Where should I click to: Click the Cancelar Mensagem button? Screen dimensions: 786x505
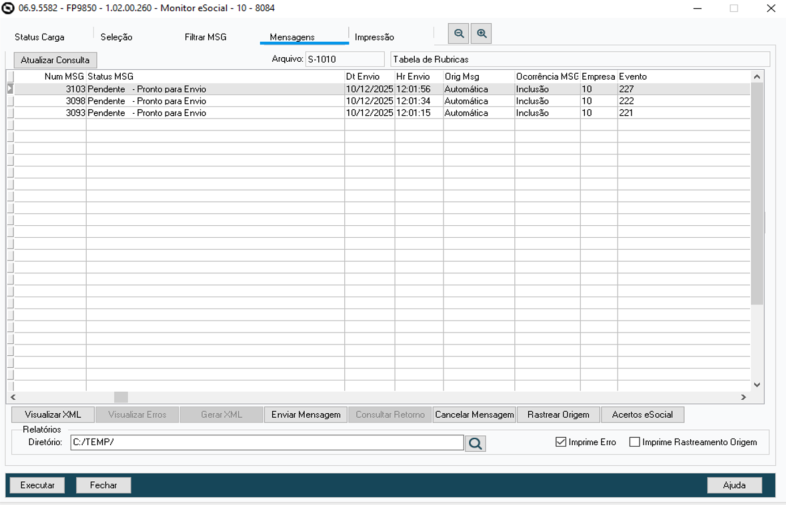pyautogui.click(x=474, y=415)
